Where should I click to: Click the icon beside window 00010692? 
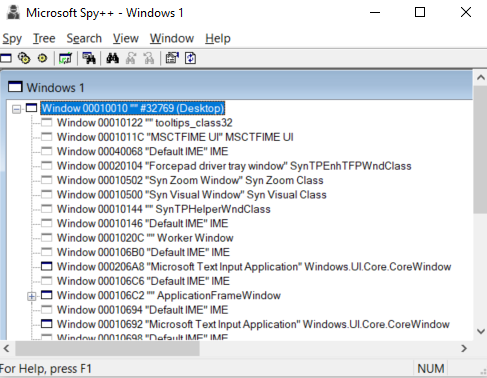[46, 324]
